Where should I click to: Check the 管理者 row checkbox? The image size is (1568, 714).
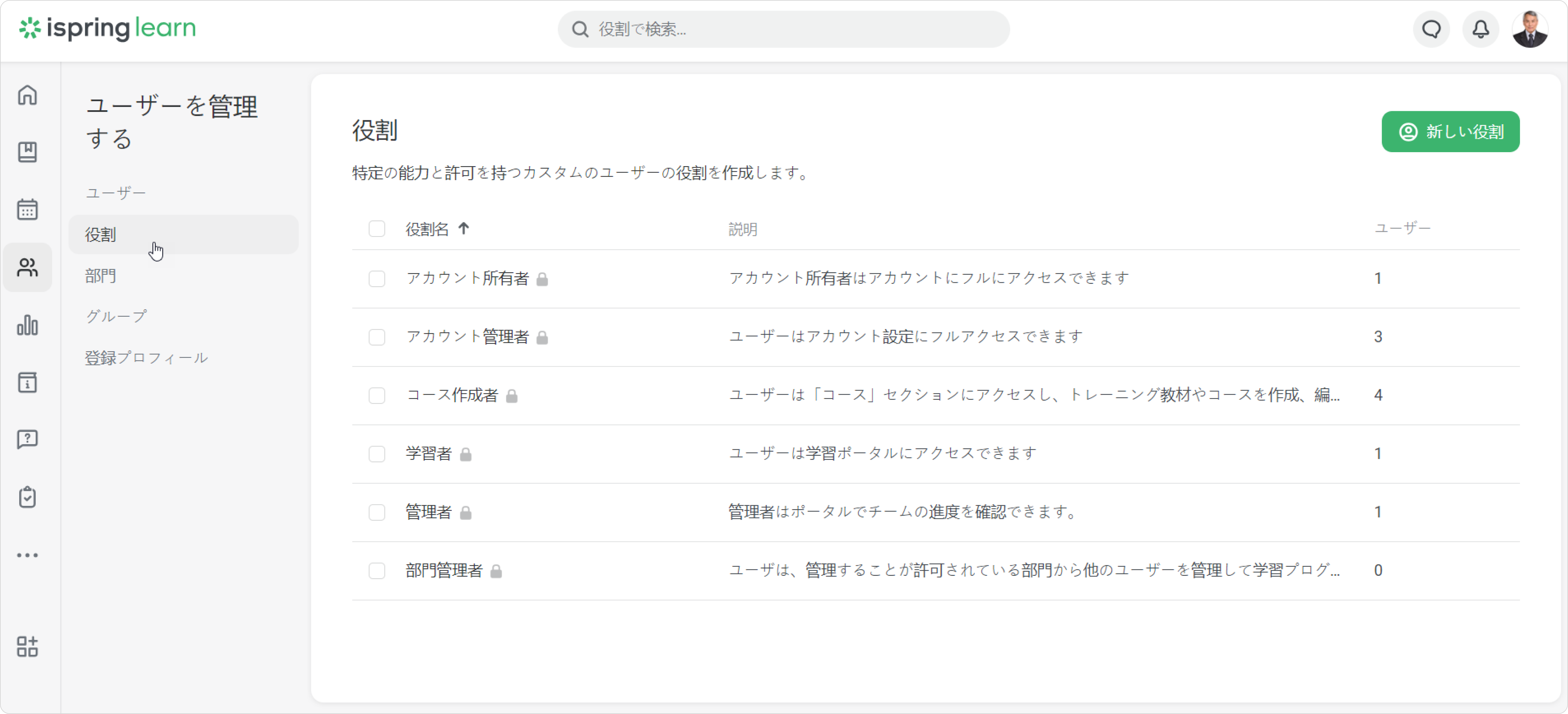pos(377,512)
